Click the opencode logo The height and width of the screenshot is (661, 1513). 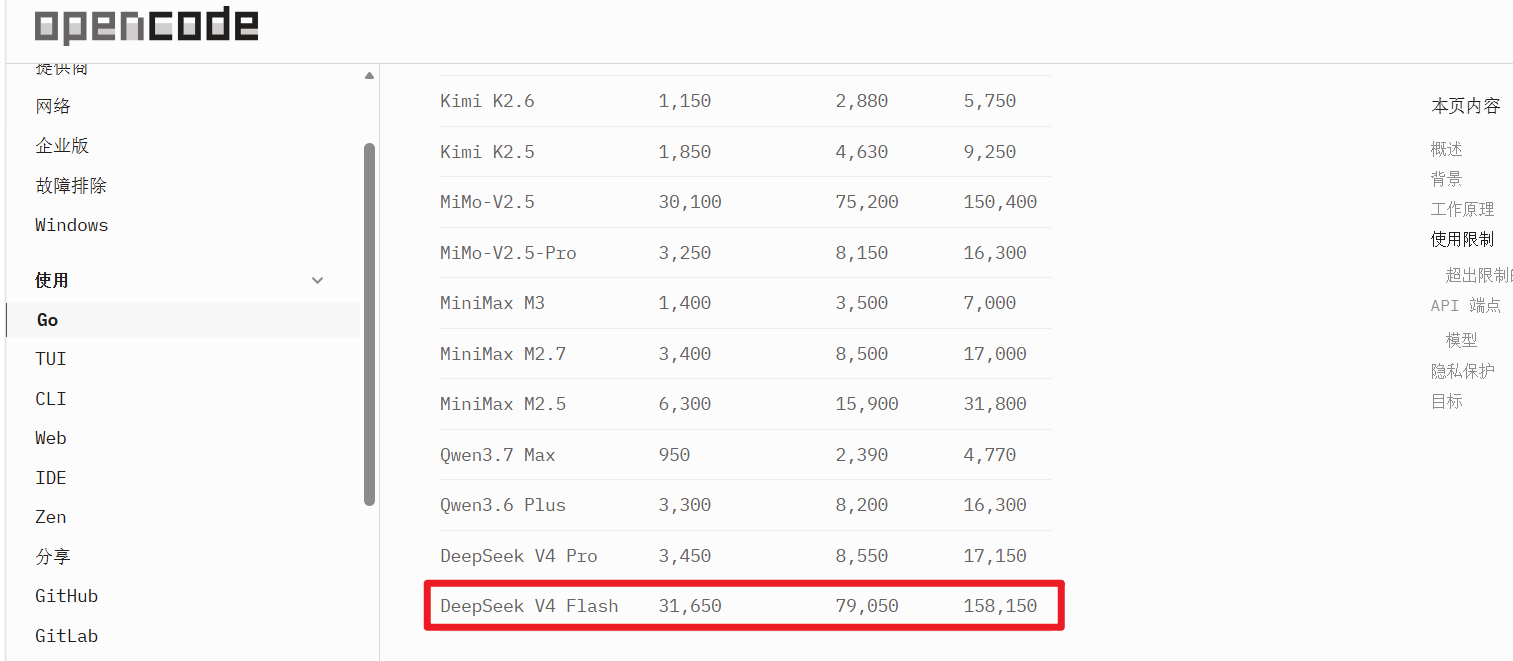click(x=146, y=26)
